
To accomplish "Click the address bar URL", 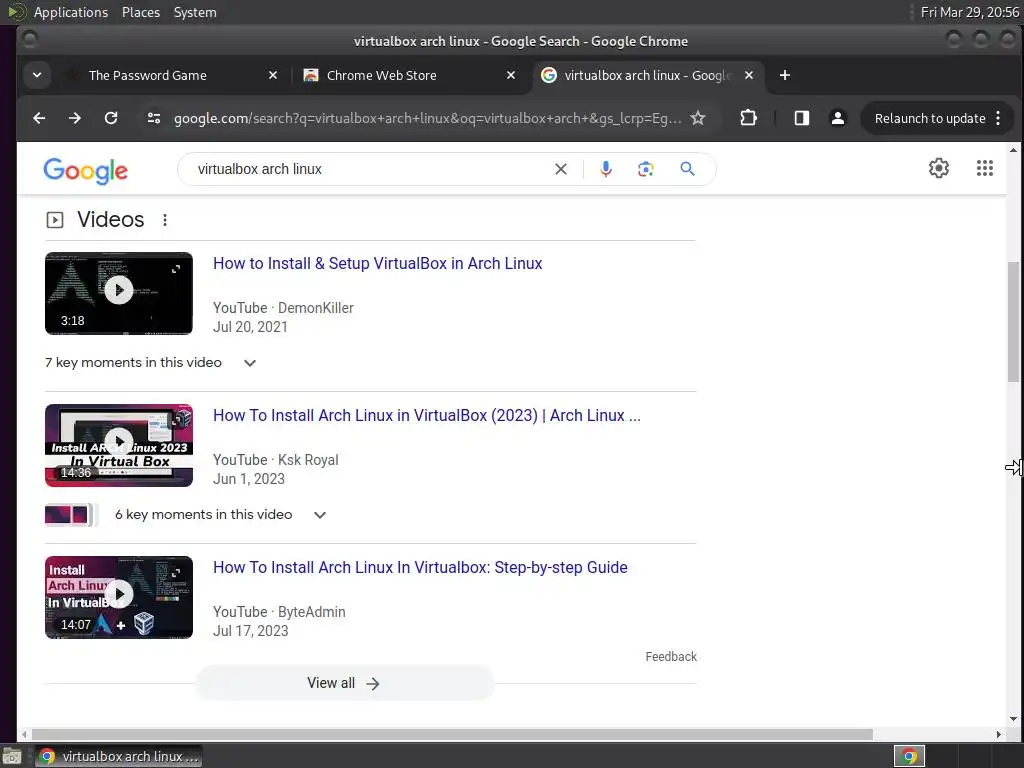I will 428,118.
